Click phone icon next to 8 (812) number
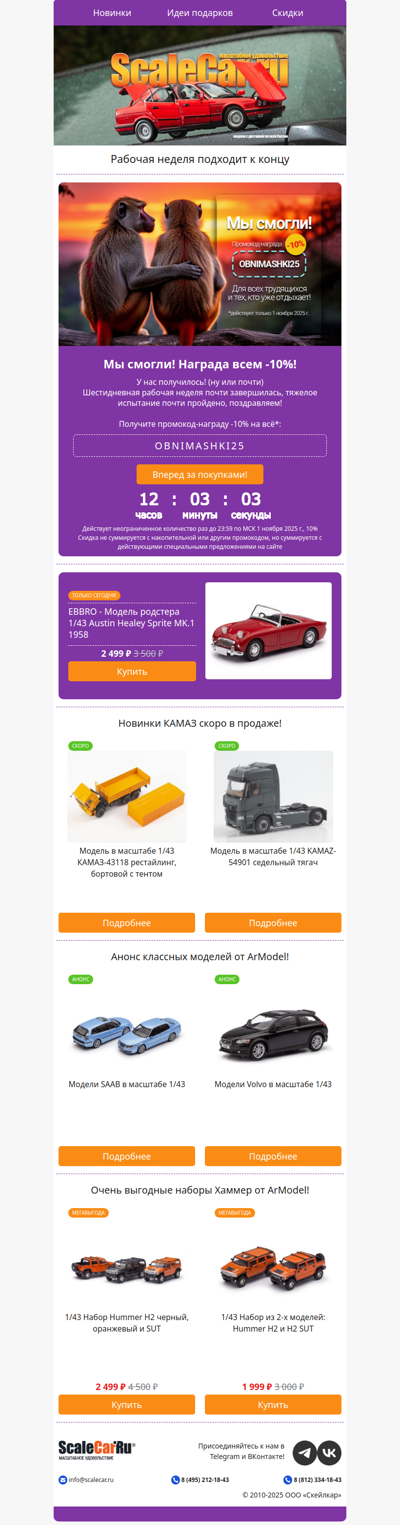The image size is (400, 1525). 288,1480
